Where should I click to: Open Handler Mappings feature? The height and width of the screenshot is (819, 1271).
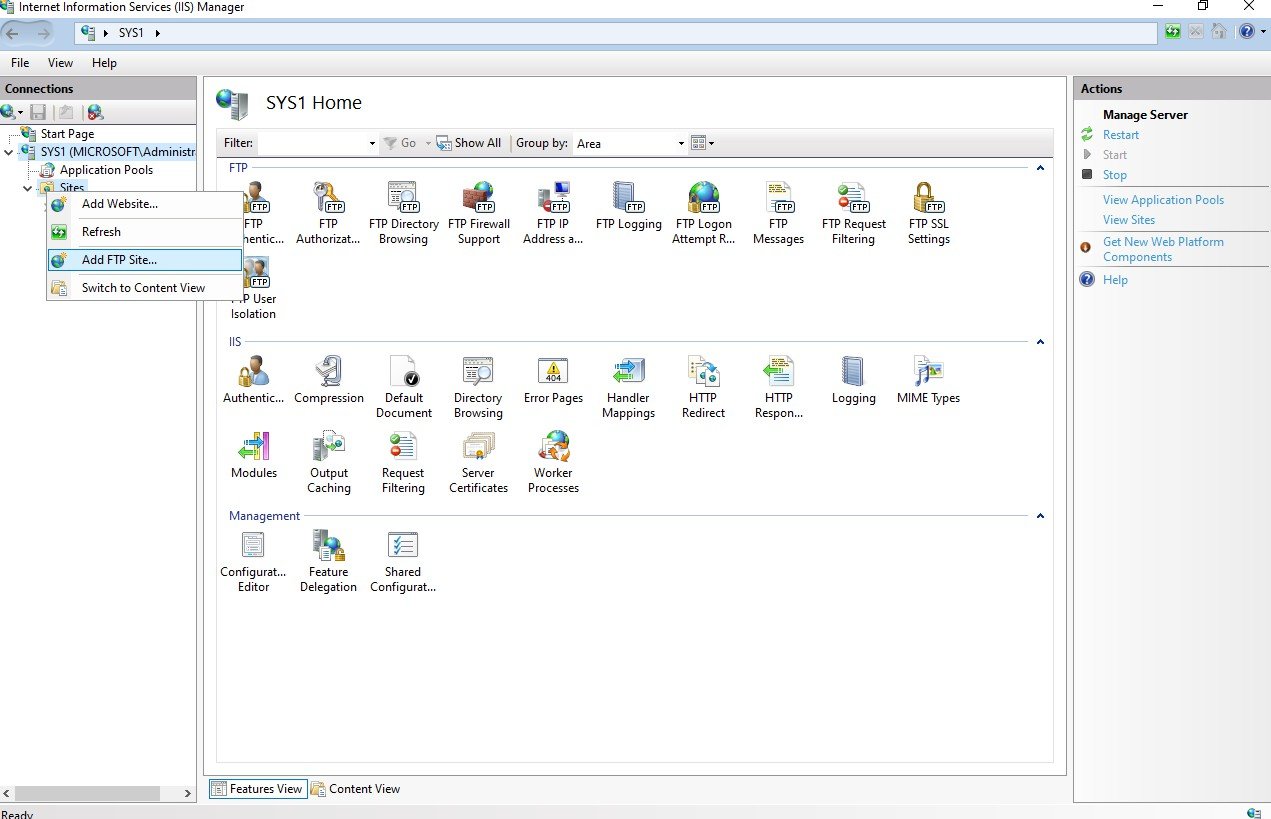[x=628, y=387]
